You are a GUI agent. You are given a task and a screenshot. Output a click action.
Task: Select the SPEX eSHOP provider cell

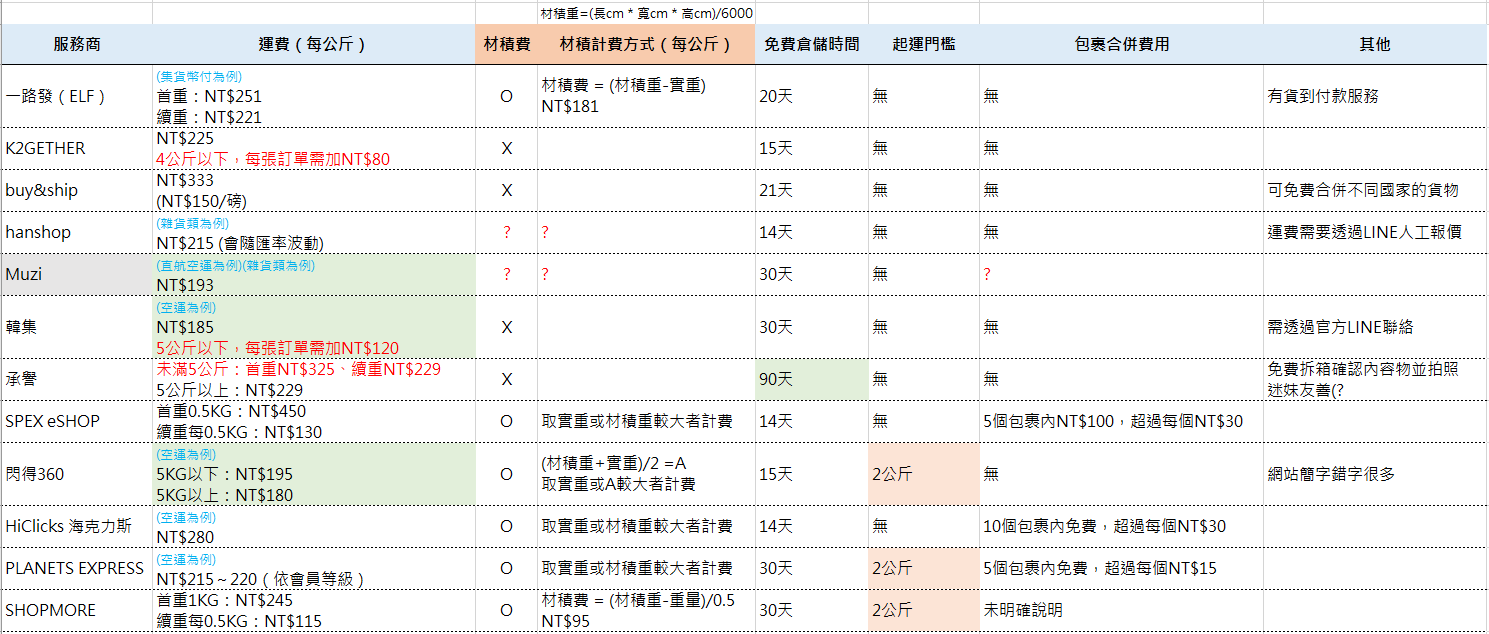(77, 421)
